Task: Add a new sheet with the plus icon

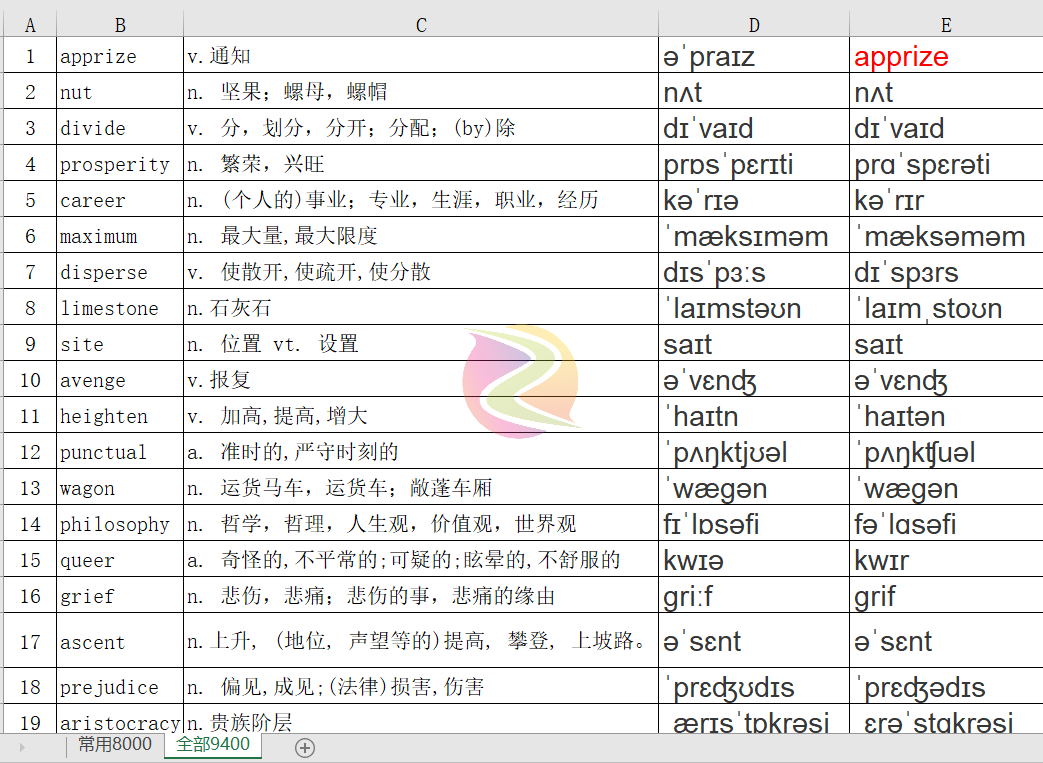Action: point(305,748)
